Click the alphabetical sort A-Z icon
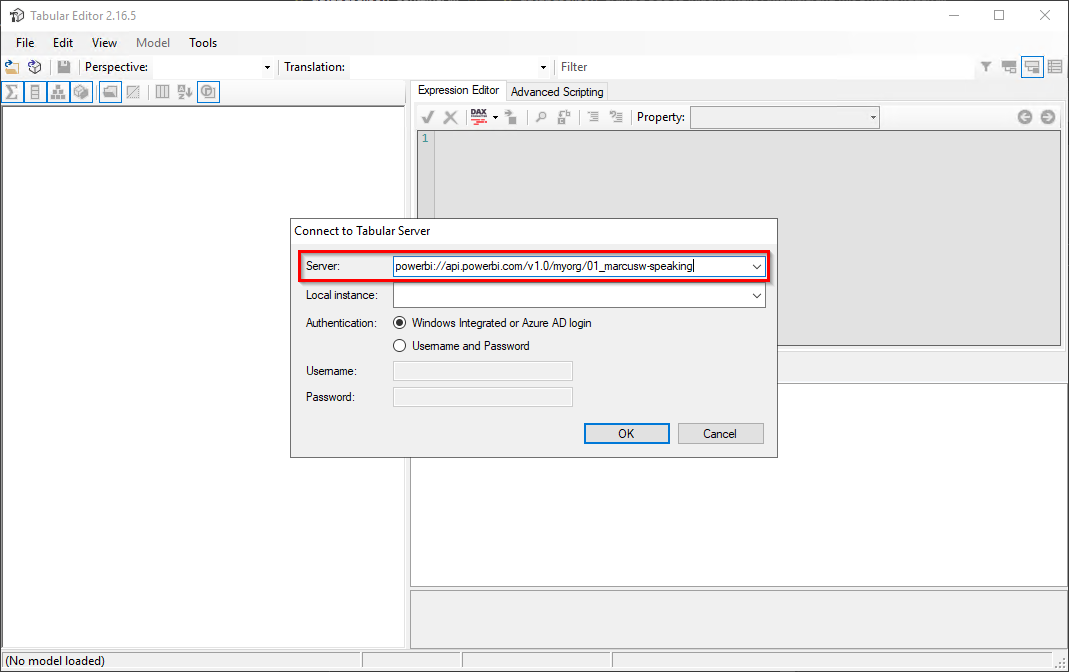The width and height of the screenshot is (1069, 672). tap(185, 92)
